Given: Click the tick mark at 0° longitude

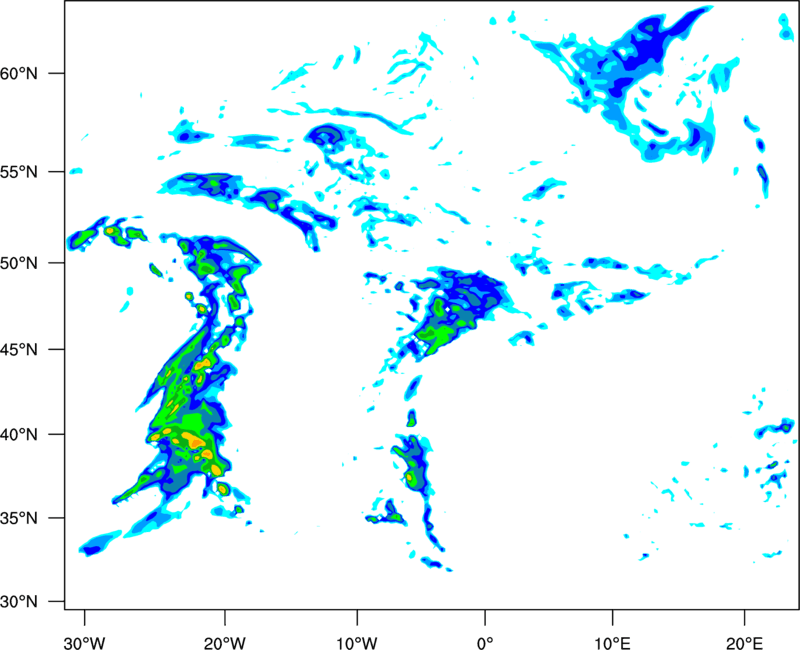Looking at the screenshot, I should [x=485, y=615].
